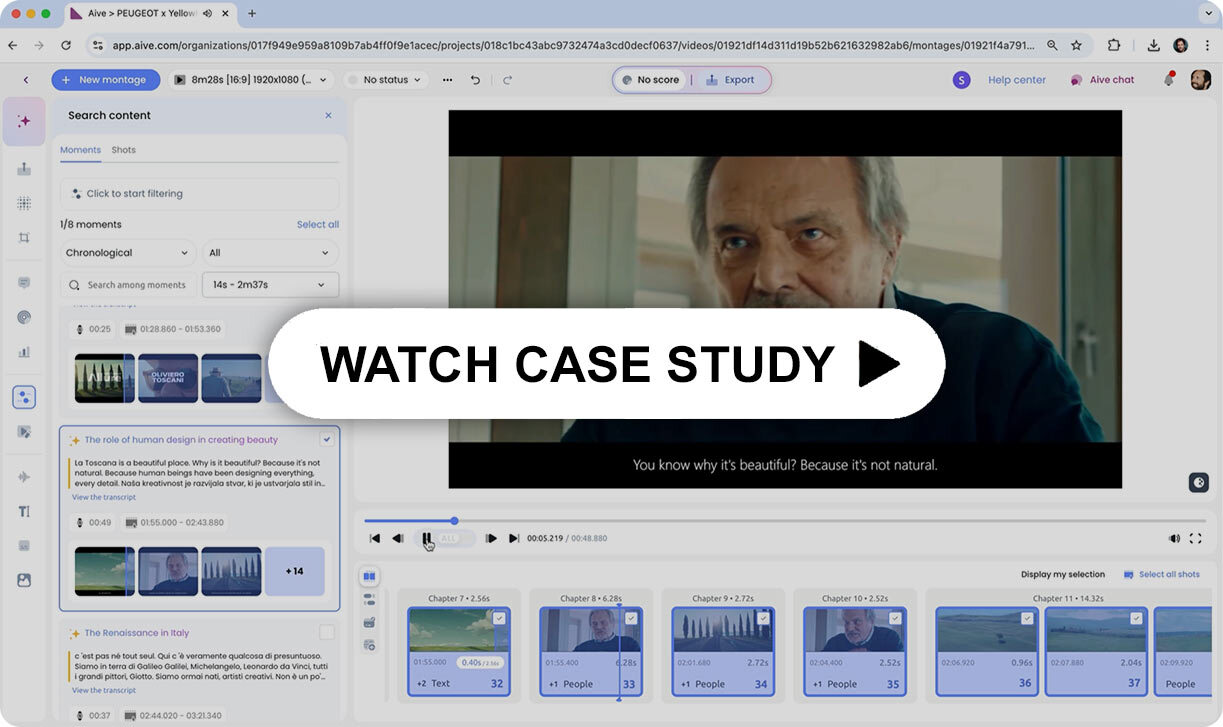Jump to the end of video
This screenshot has width=1223, height=727.
tap(514, 538)
